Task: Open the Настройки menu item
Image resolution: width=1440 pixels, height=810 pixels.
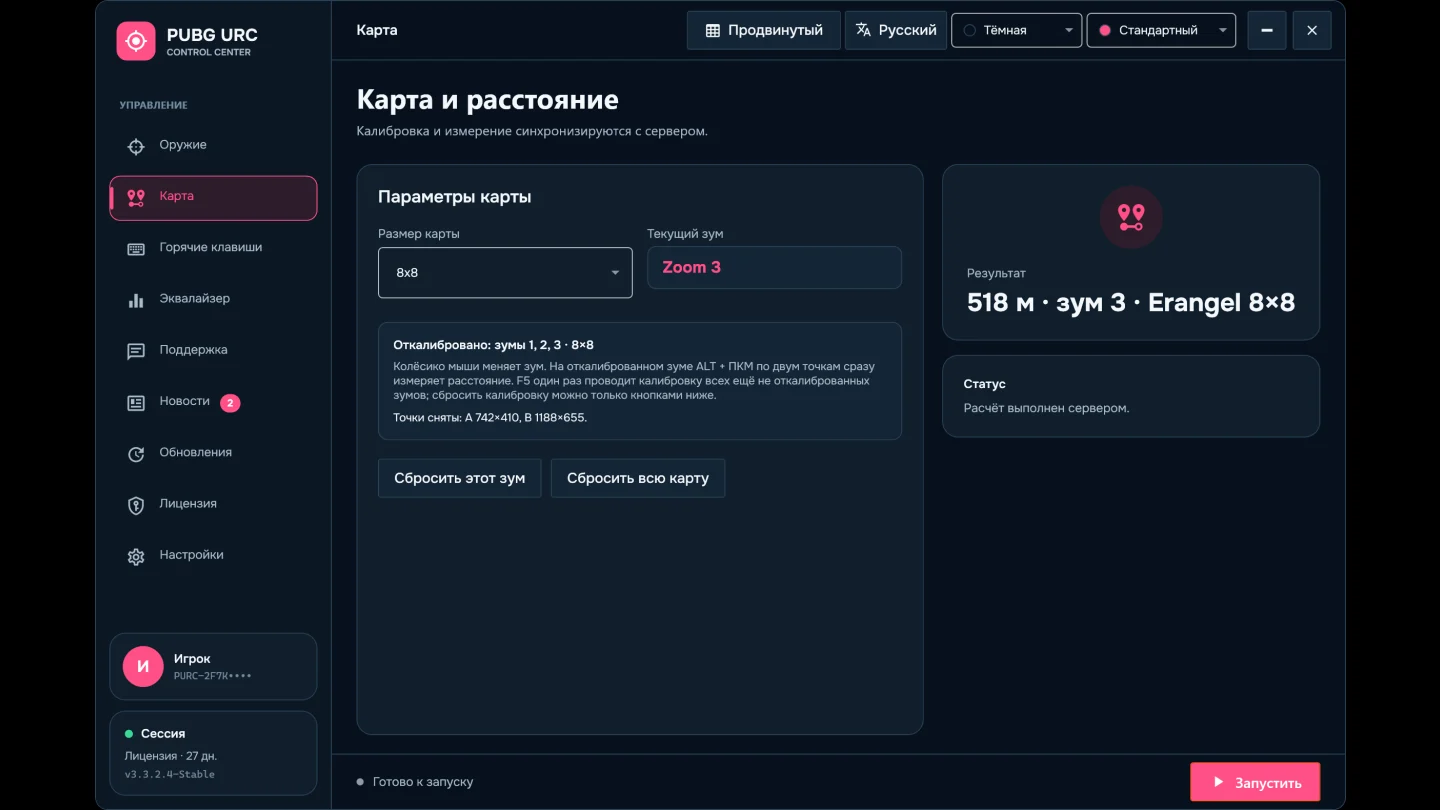Action: click(213, 556)
